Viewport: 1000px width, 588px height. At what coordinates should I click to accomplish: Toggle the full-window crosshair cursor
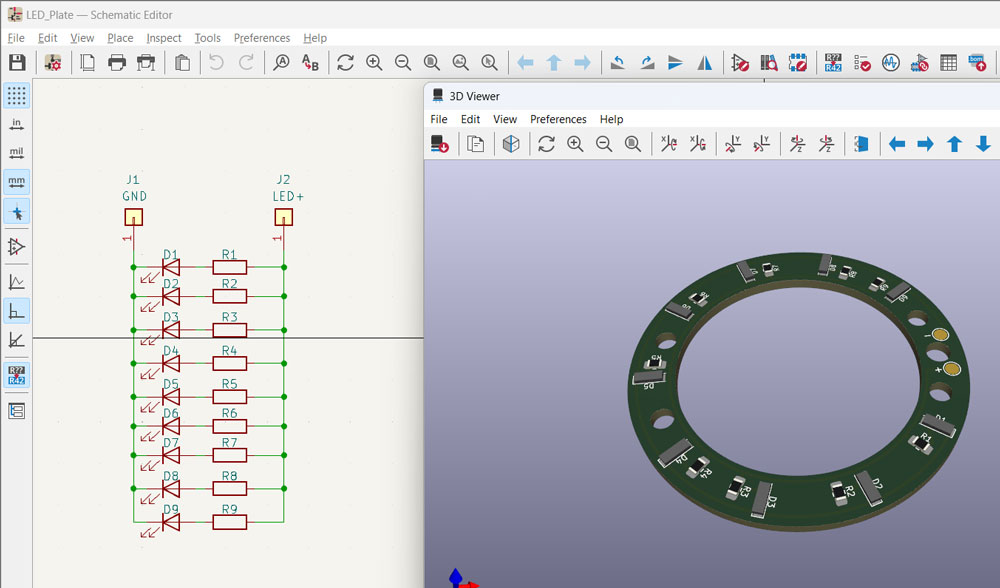(x=17, y=212)
